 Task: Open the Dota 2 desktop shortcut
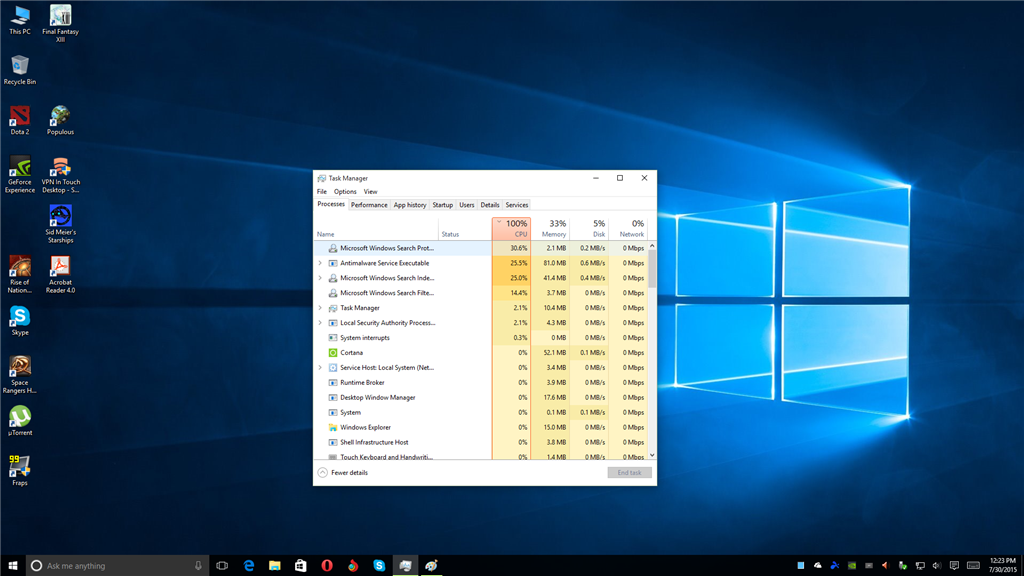(x=20, y=116)
